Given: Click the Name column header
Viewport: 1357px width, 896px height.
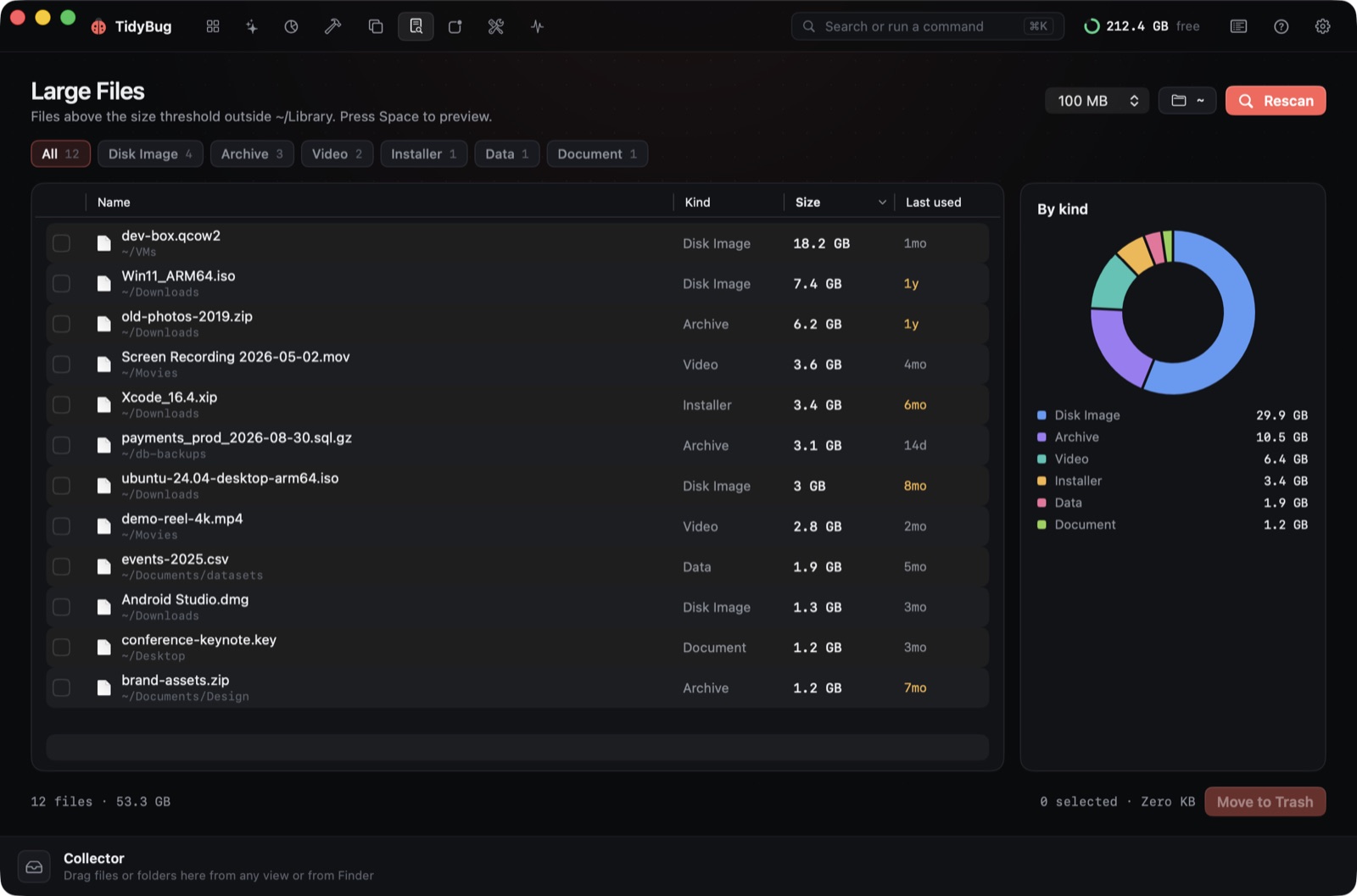Looking at the screenshot, I should 114,203.
